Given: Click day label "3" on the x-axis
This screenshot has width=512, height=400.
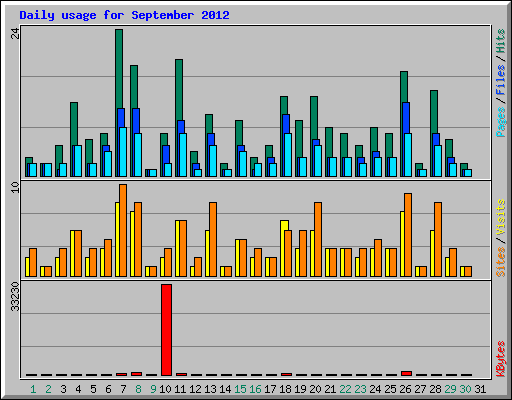Looking at the screenshot, I should point(63,389).
